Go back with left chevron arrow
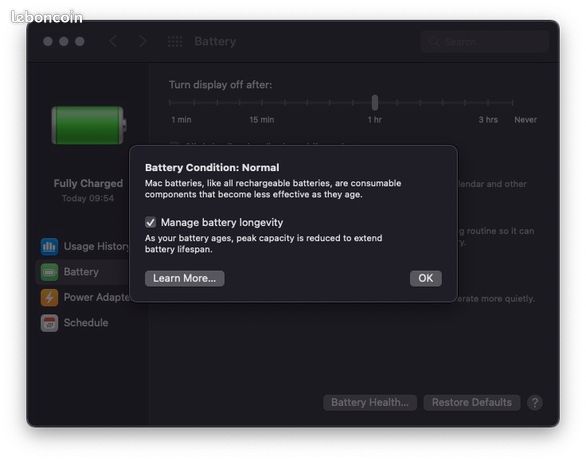Screen dimensions: 586x460 (113, 41)
